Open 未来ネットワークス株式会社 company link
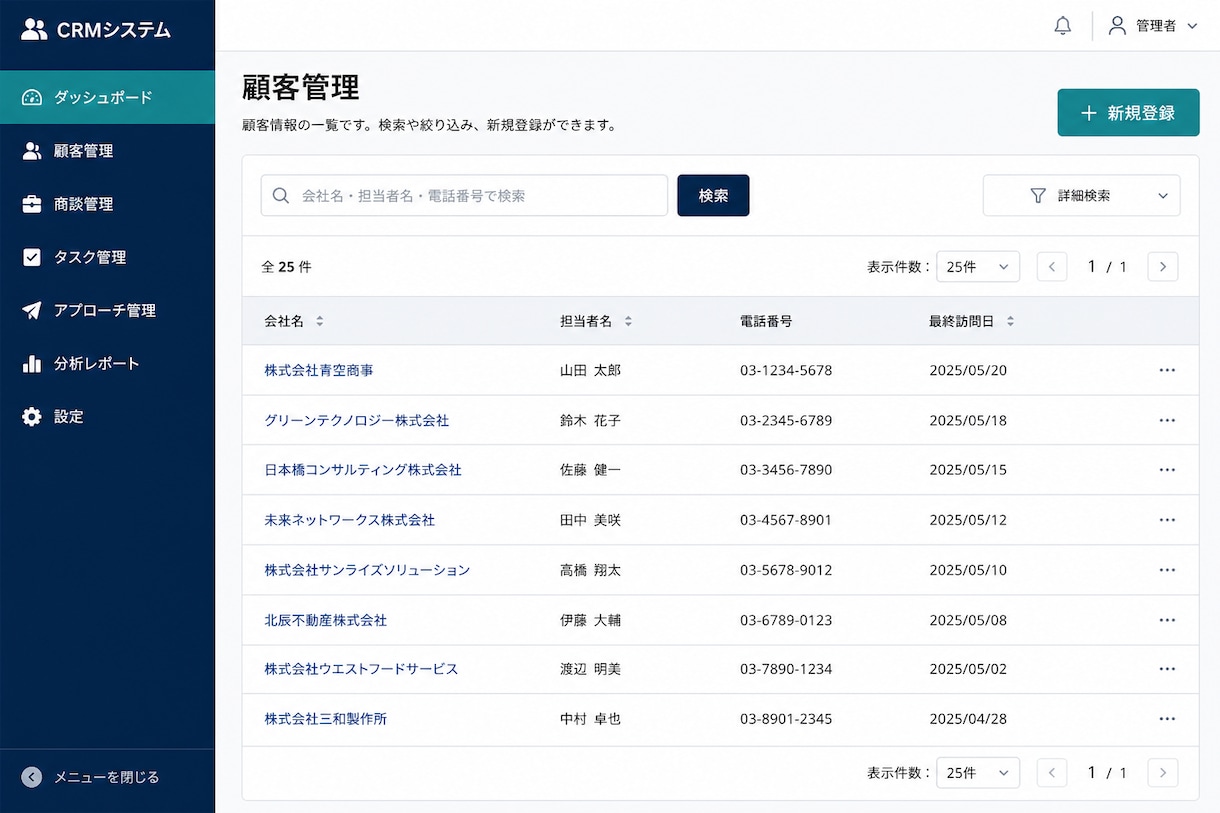 (x=350, y=520)
